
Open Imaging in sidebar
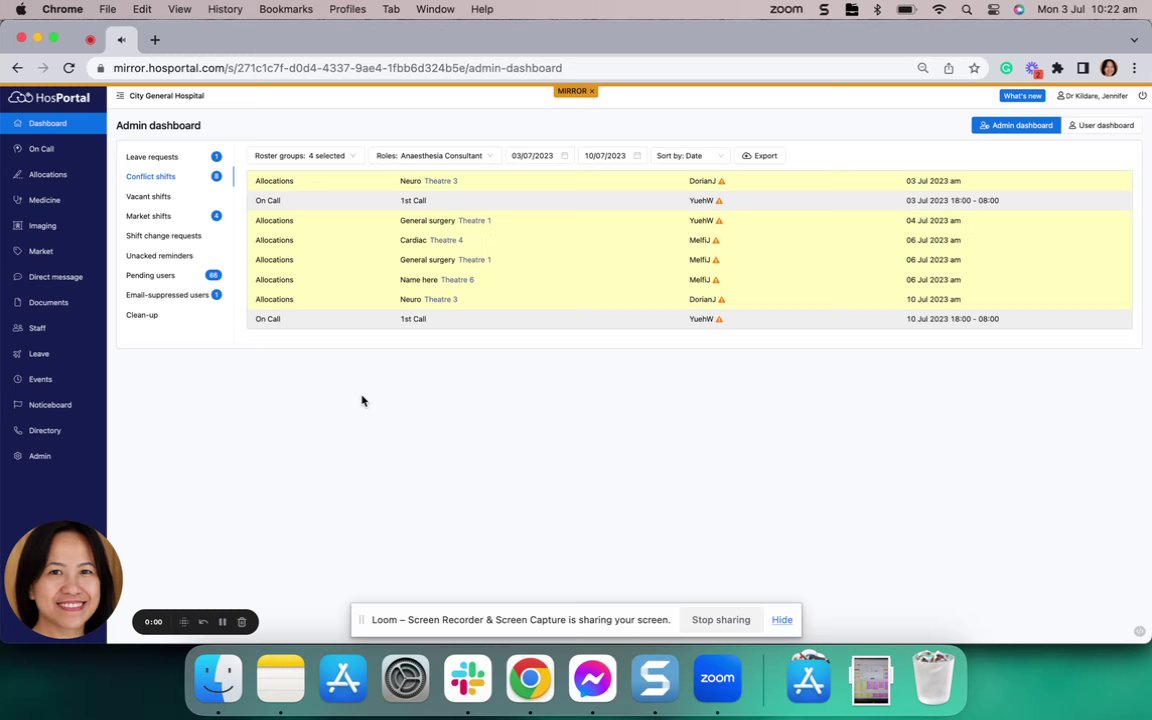[x=53, y=226]
